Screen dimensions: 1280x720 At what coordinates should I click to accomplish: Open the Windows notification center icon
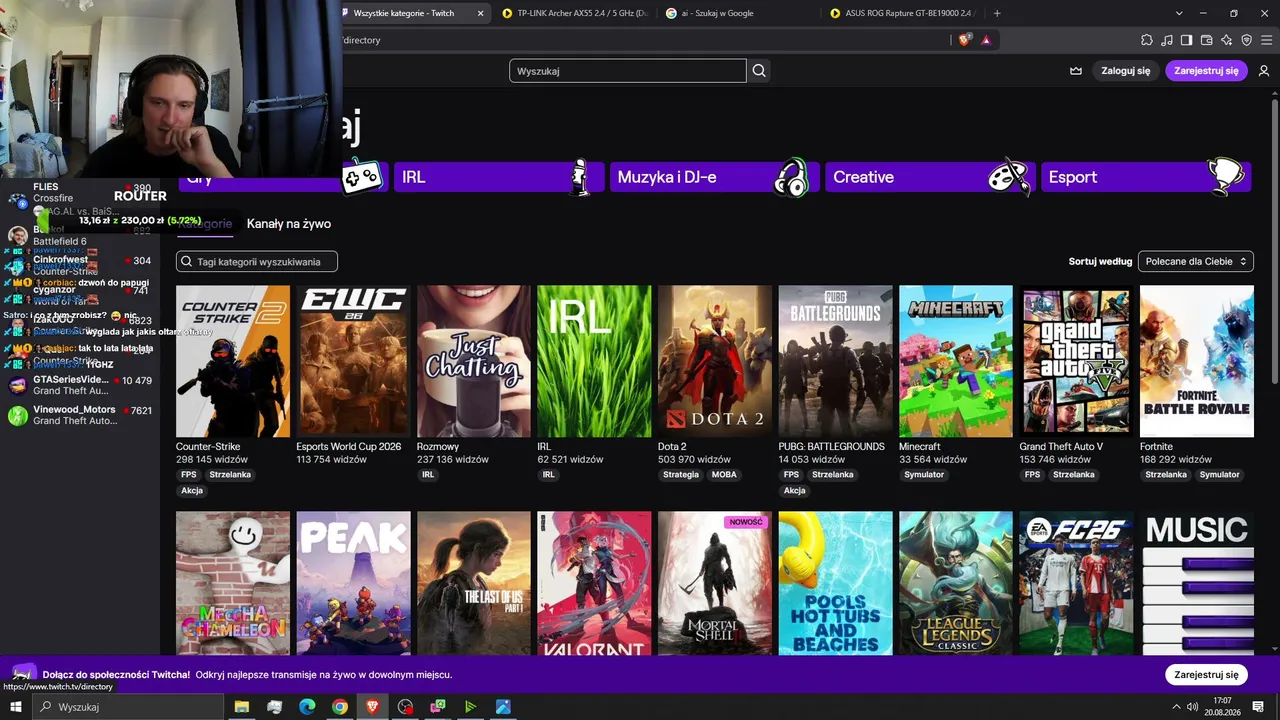(1258, 707)
